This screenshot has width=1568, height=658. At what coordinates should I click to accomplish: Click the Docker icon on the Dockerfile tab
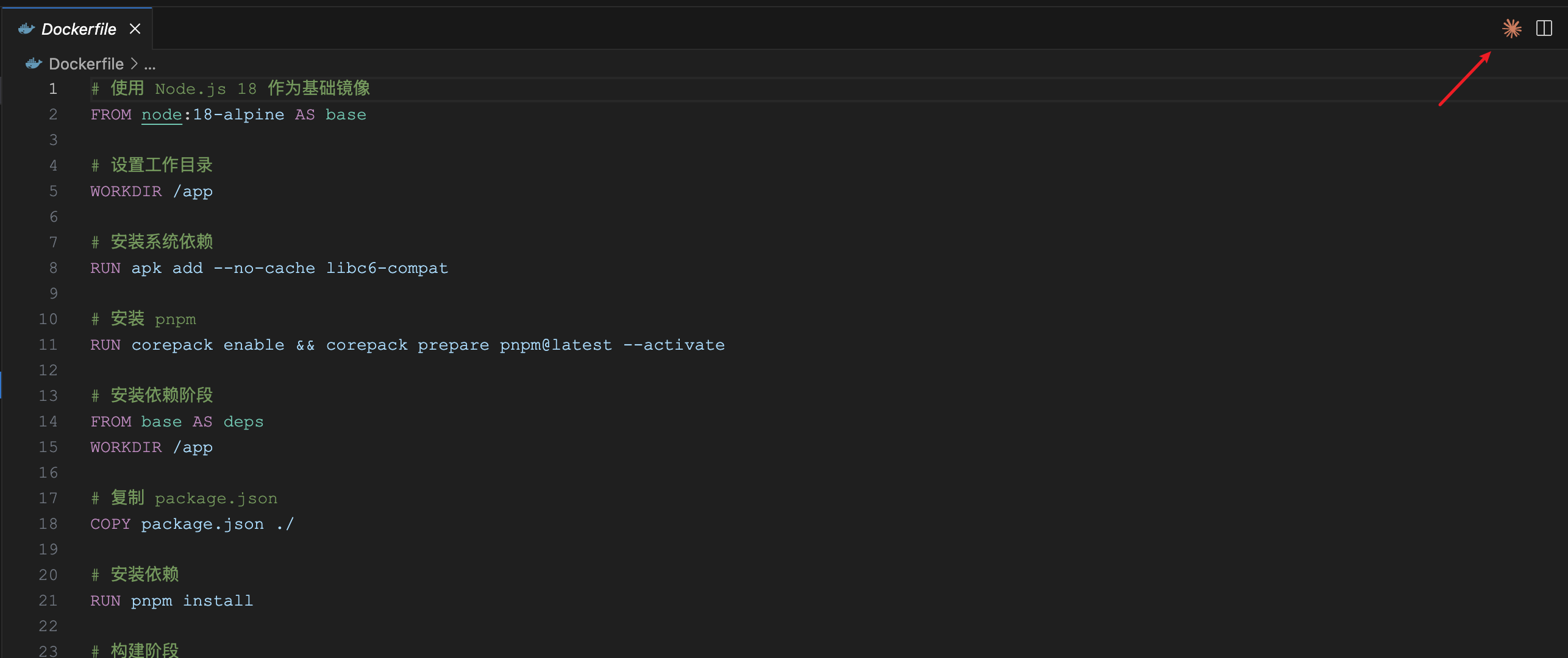click(26, 29)
